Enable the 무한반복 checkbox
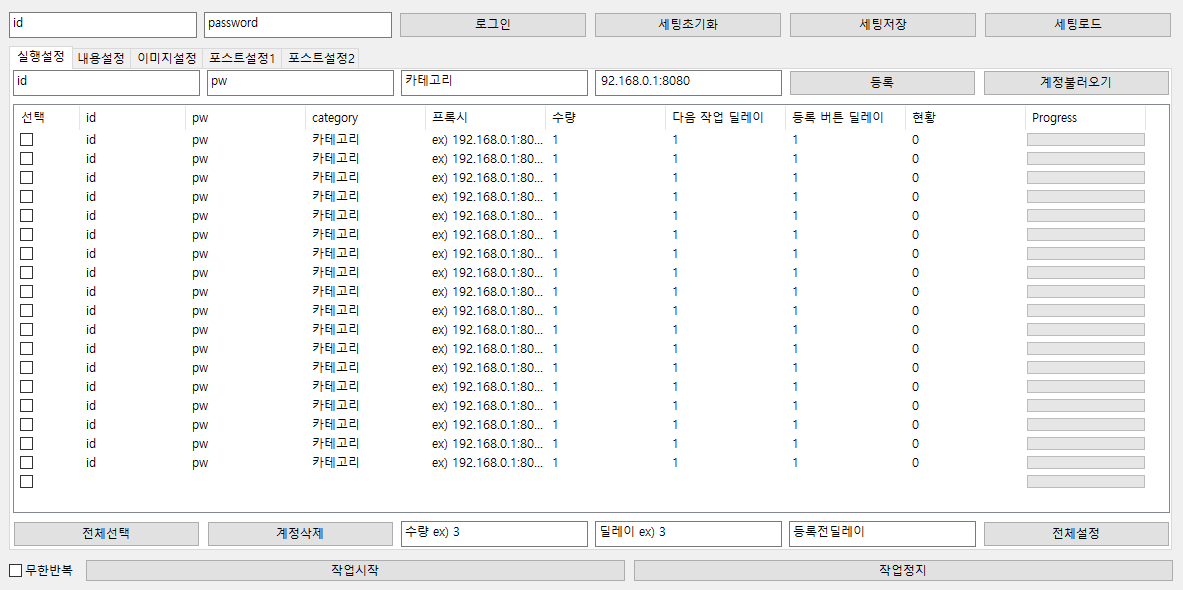This screenshot has height=590, width=1183. 16,570
